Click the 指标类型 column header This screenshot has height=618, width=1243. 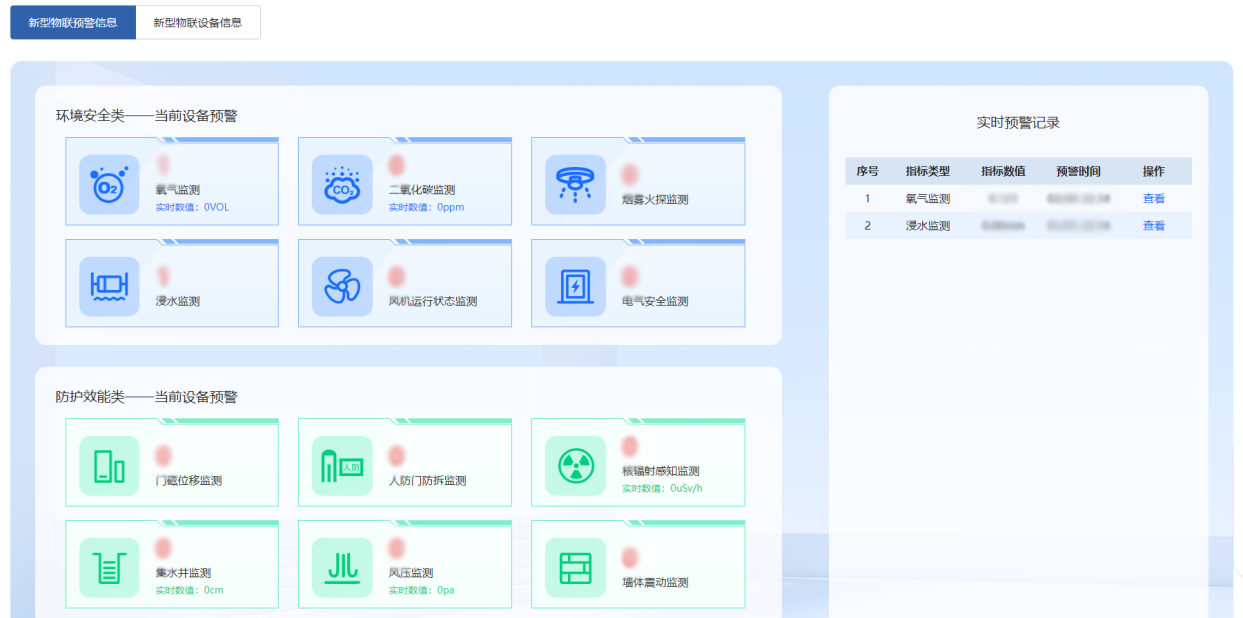tap(928, 171)
